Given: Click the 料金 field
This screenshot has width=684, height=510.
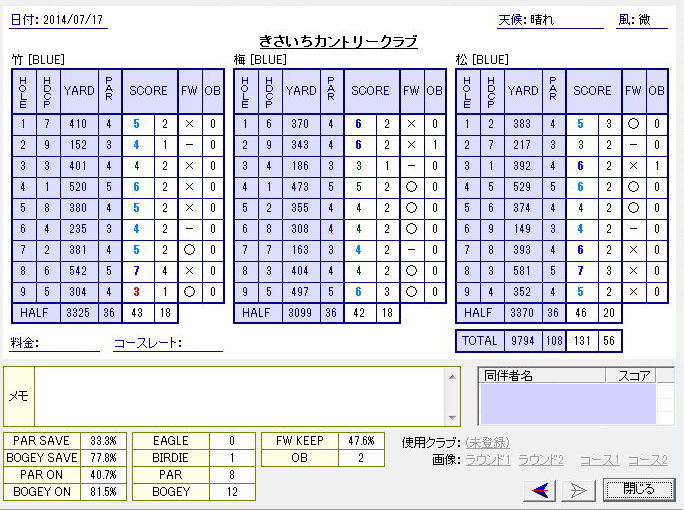Looking at the screenshot, I should [x=55, y=343].
